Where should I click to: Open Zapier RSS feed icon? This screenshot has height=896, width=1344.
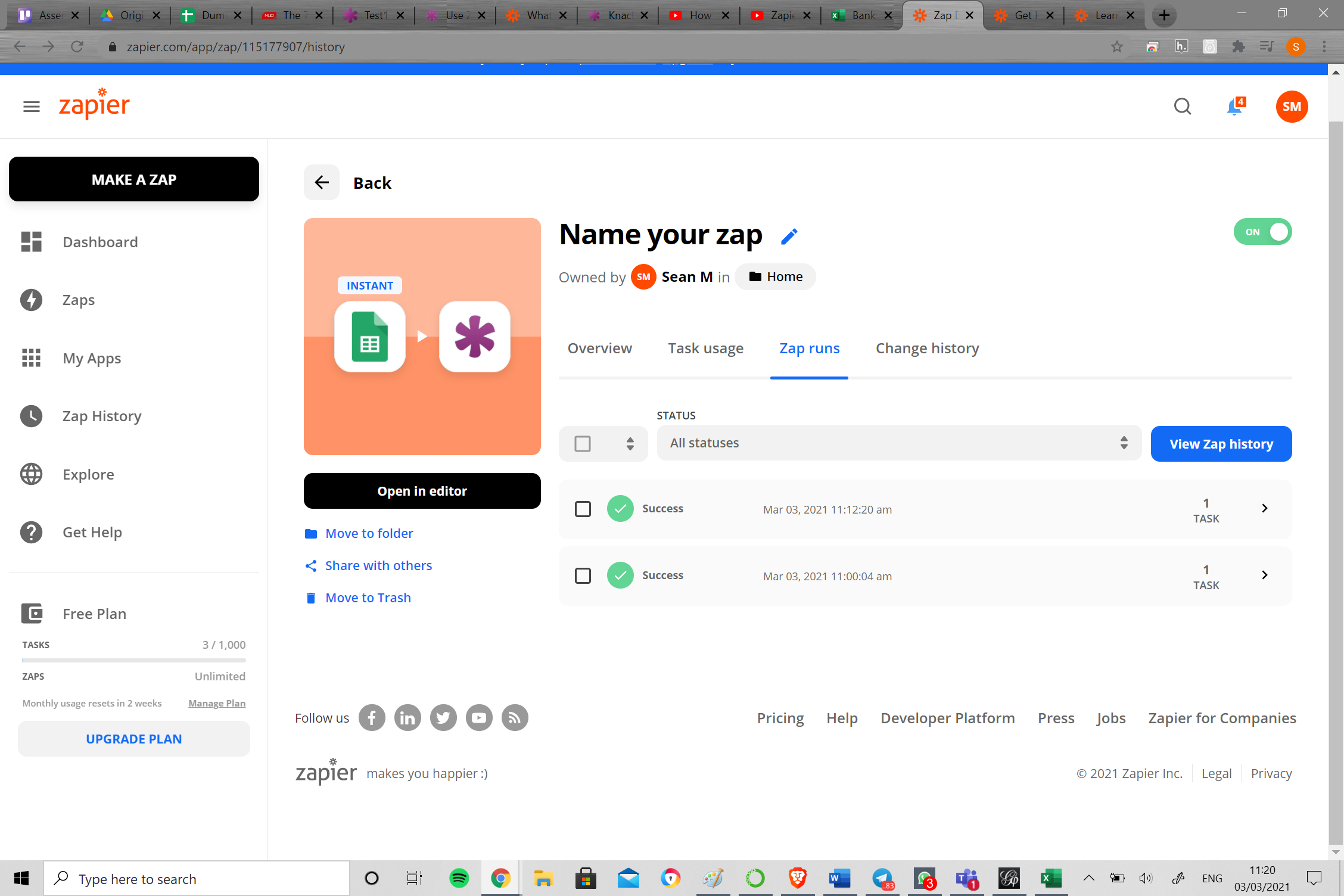point(515,718)
